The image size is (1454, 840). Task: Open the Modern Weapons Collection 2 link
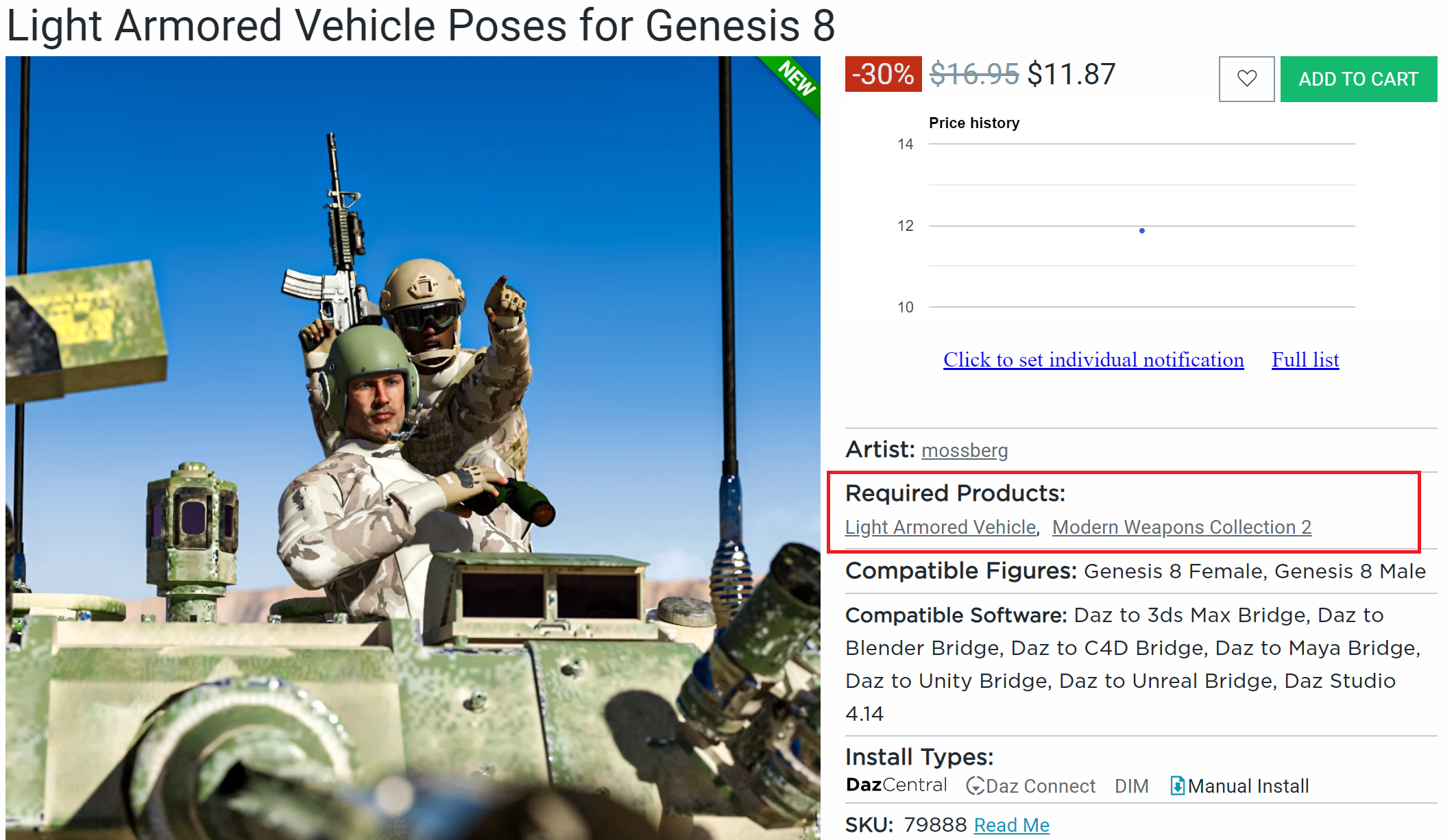click(x=1181, y=527)
